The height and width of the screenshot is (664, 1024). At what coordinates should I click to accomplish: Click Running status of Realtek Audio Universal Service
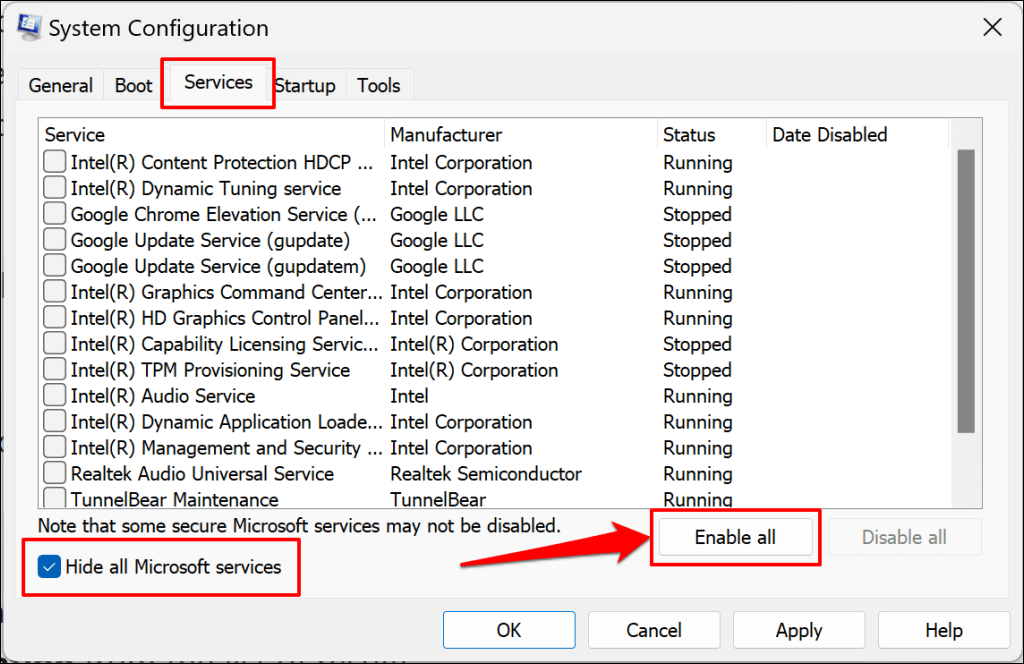pyautogui.click(x=697, y=473)
